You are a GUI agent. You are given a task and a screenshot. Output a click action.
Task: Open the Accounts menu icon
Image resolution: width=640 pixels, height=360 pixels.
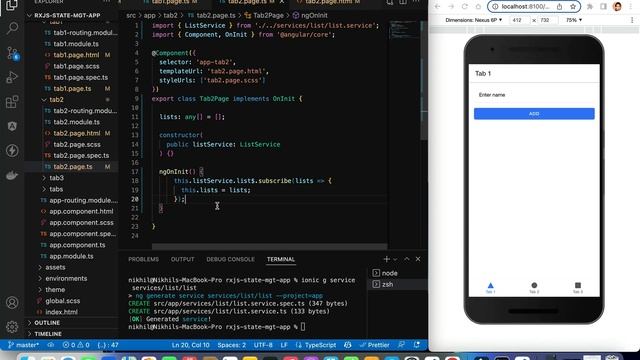pyautogui.click(x=12, y=302)
